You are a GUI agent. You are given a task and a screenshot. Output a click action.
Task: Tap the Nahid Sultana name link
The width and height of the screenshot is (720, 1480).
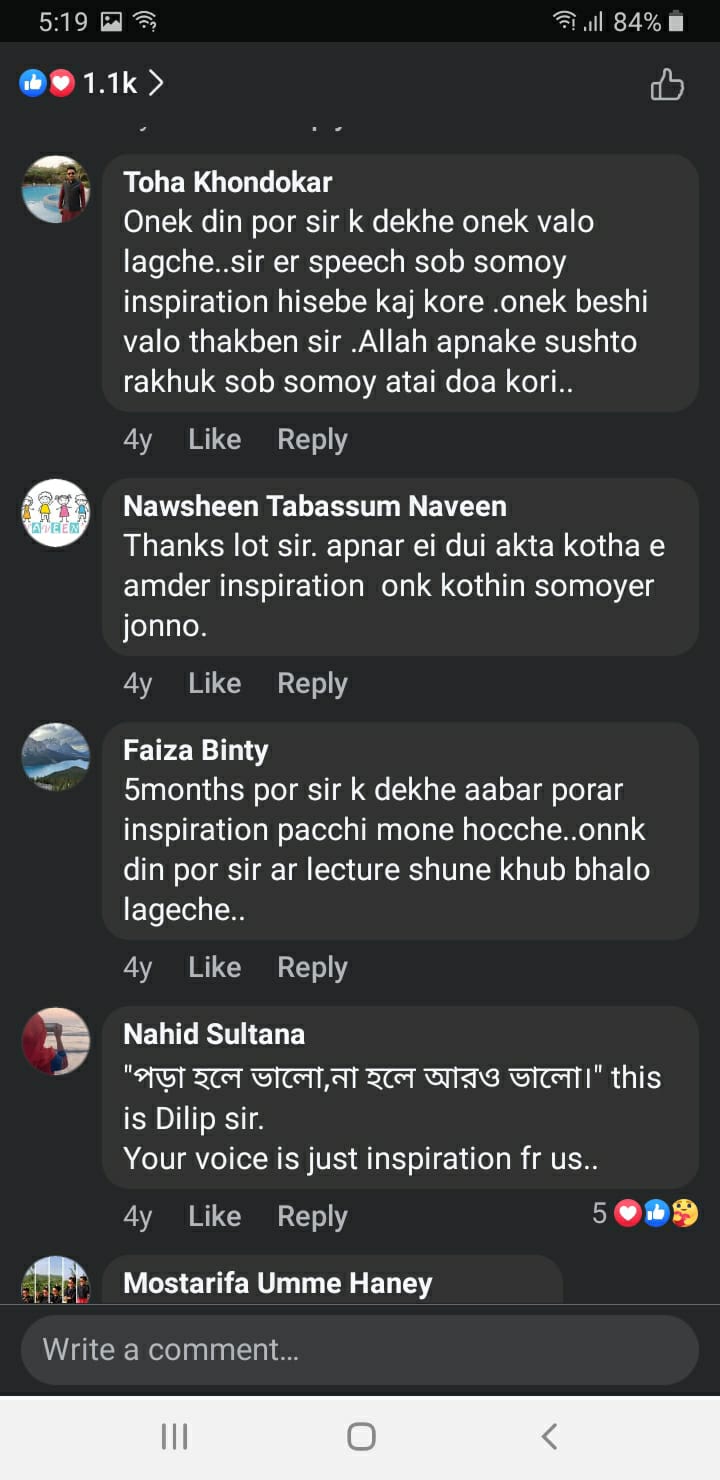[214, 1034]
